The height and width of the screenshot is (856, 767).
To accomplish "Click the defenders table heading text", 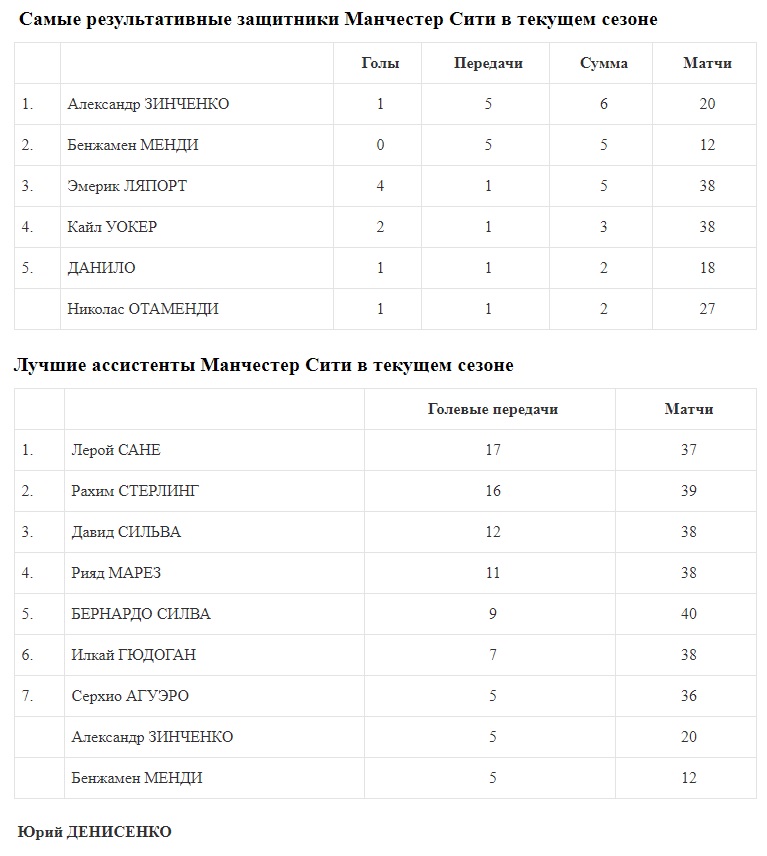I will point(338,20).
